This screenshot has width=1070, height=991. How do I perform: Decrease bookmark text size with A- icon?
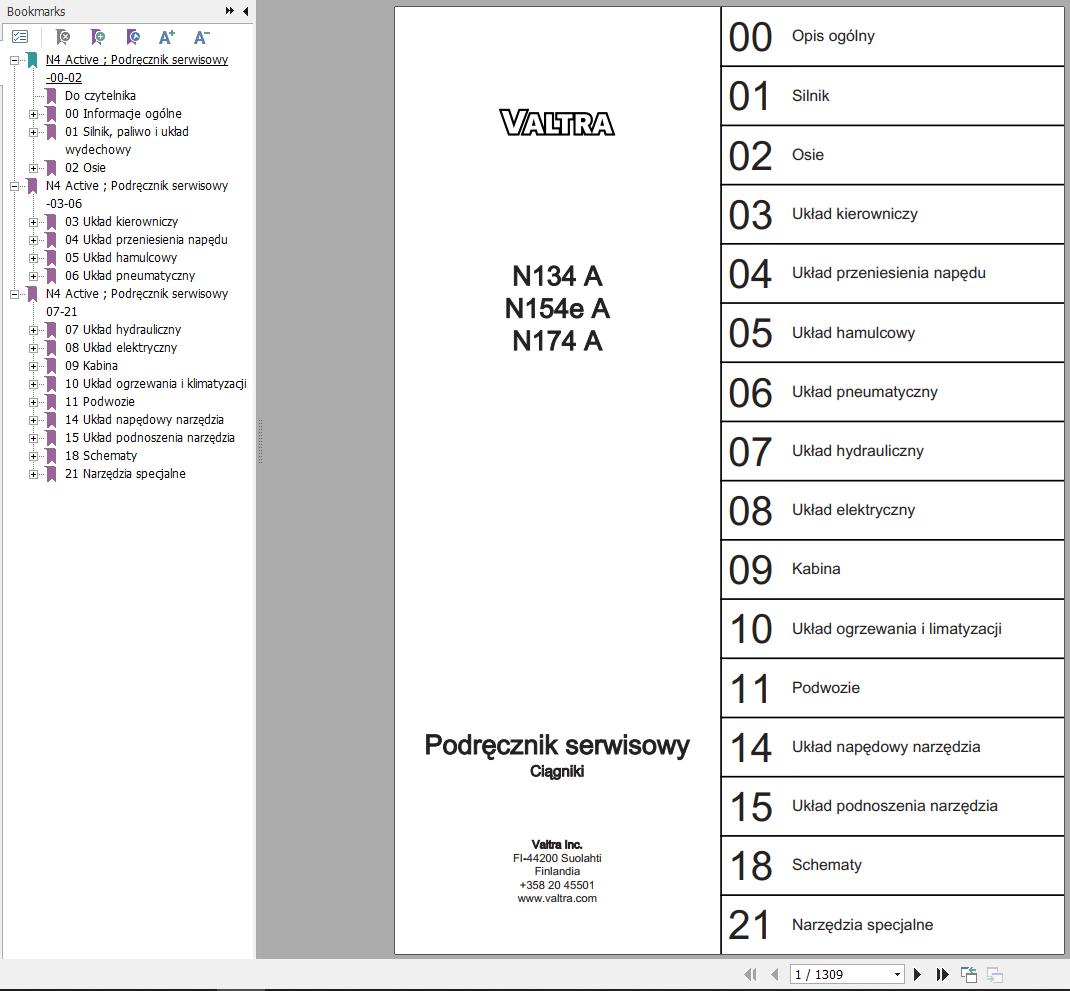pyautogui.click(x=201, y=37)
